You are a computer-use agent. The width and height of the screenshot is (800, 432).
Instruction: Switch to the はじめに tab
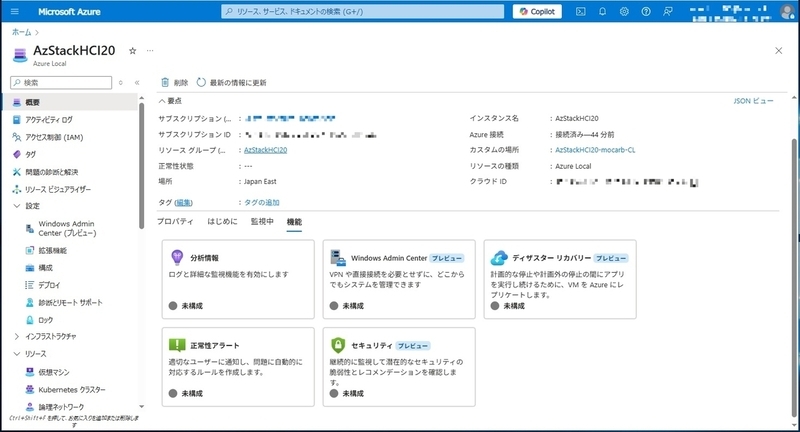click(222, 221)
